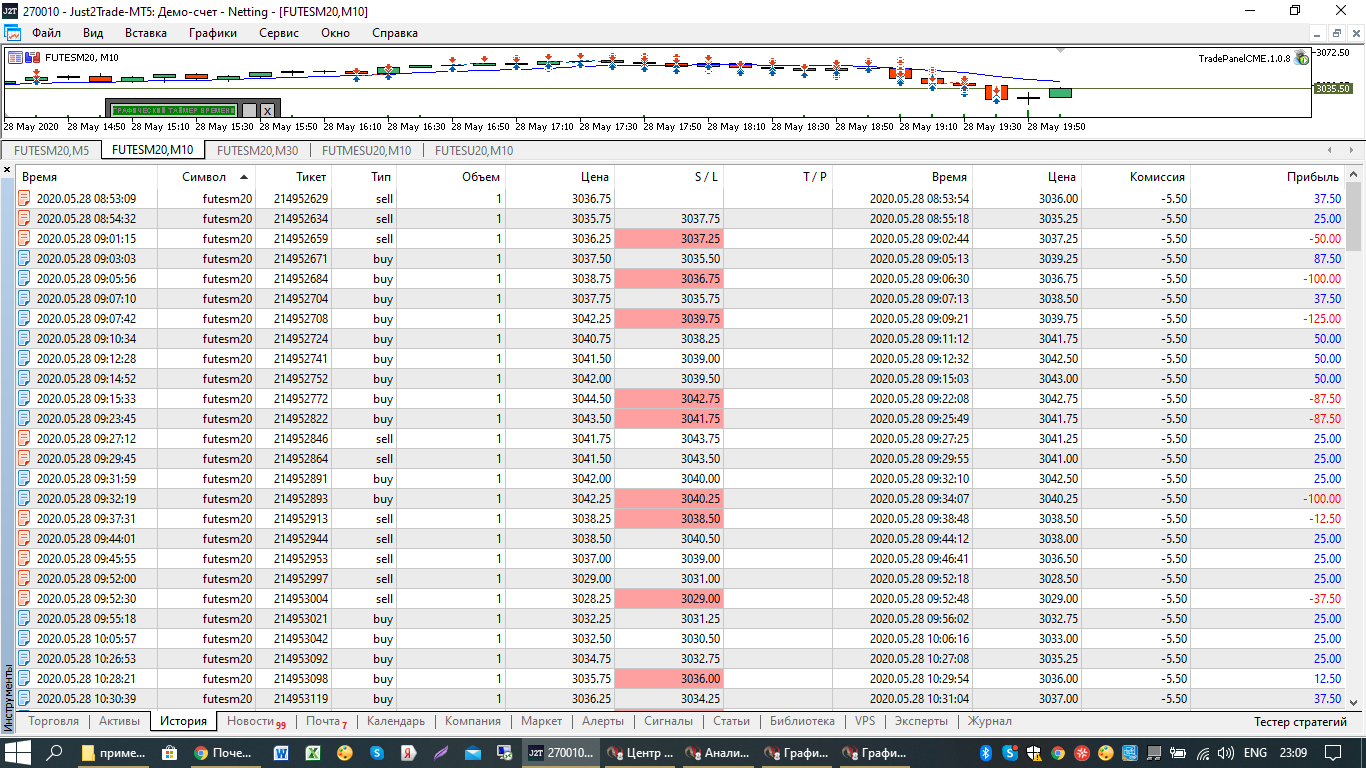
Task: Open the Файл menu
Action: tap(46, 33)
